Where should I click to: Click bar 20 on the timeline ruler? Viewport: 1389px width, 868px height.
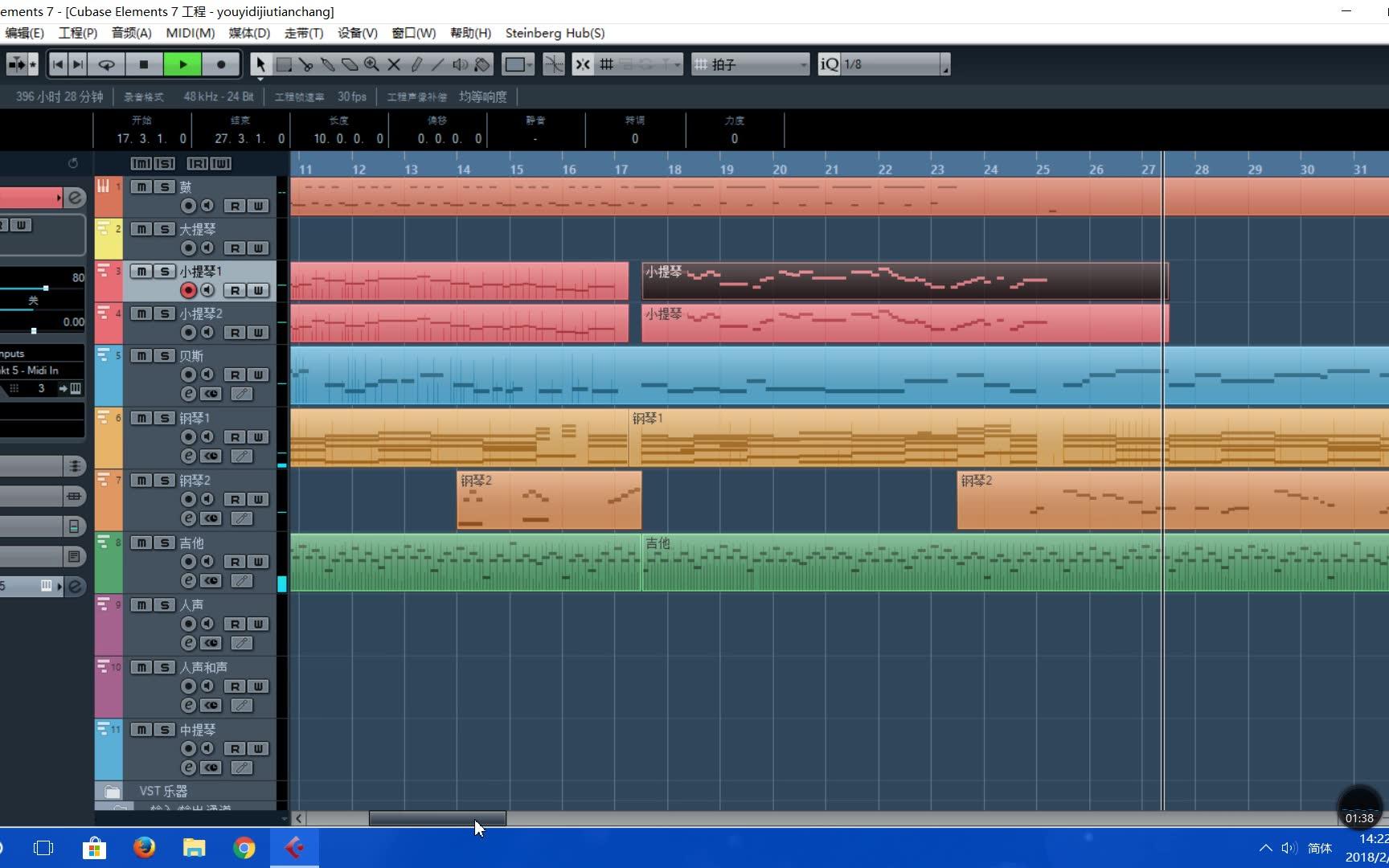[x=780, y=170]
